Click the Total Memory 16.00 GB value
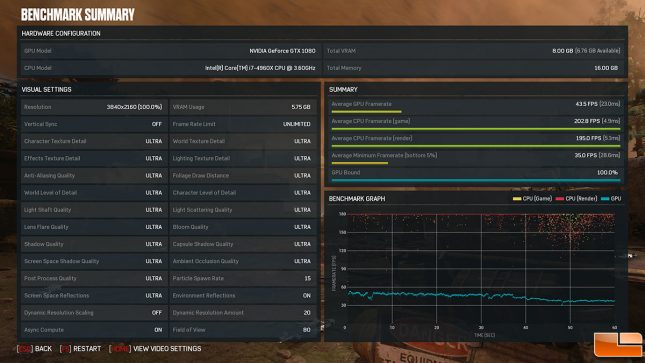 [x=606, y=68]
